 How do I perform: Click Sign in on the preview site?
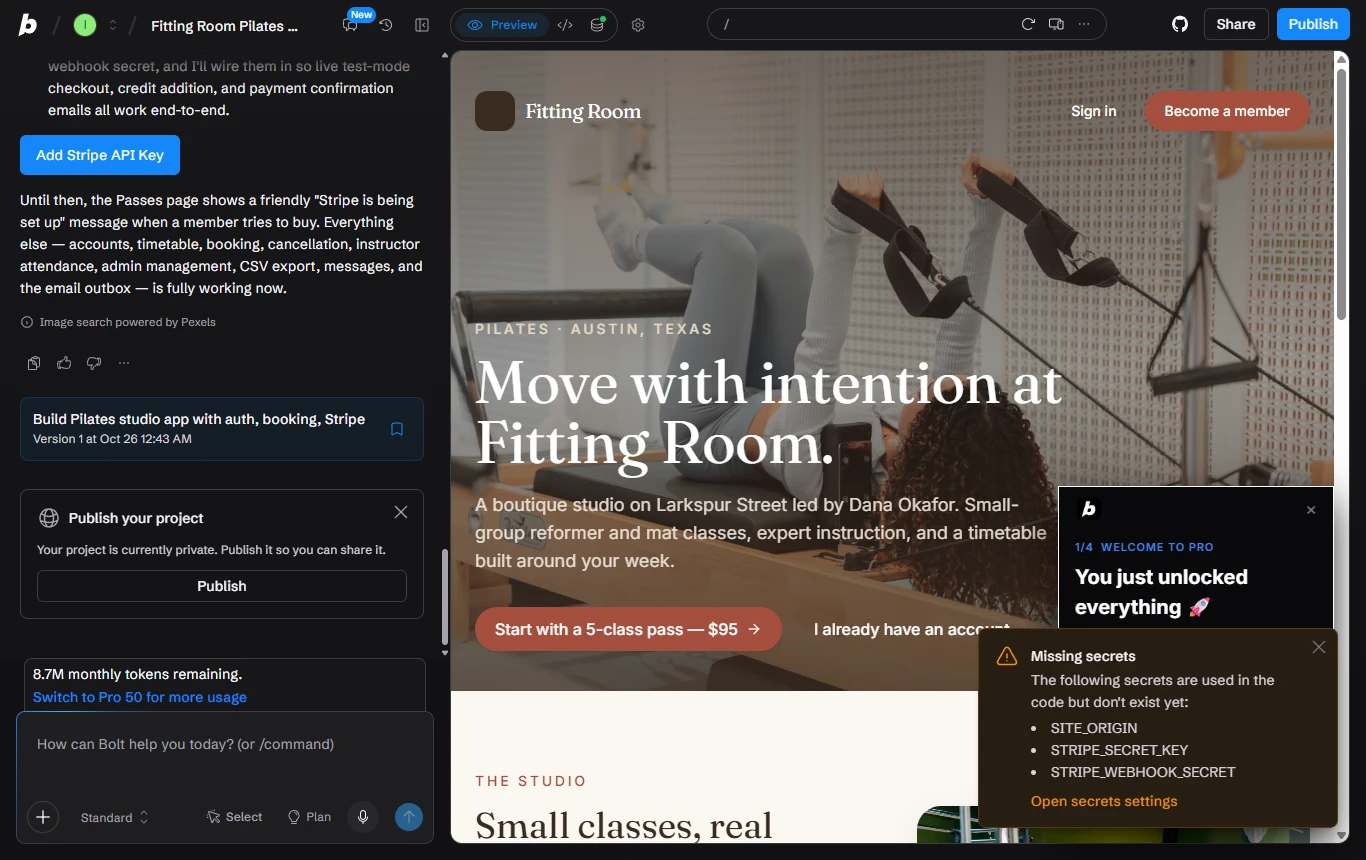click(x=1094, y=111)
